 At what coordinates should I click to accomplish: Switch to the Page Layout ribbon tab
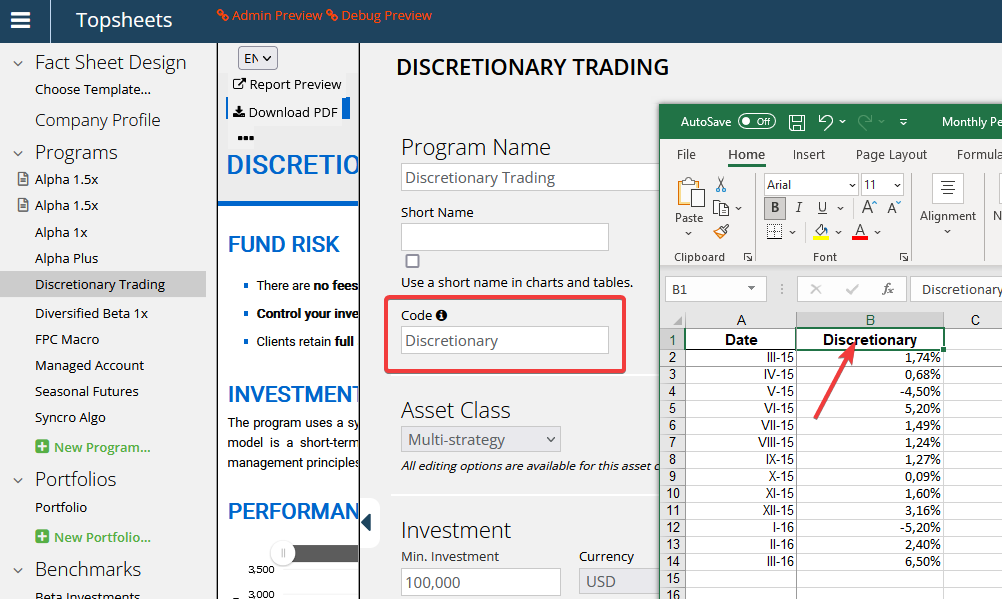(891, 155)
